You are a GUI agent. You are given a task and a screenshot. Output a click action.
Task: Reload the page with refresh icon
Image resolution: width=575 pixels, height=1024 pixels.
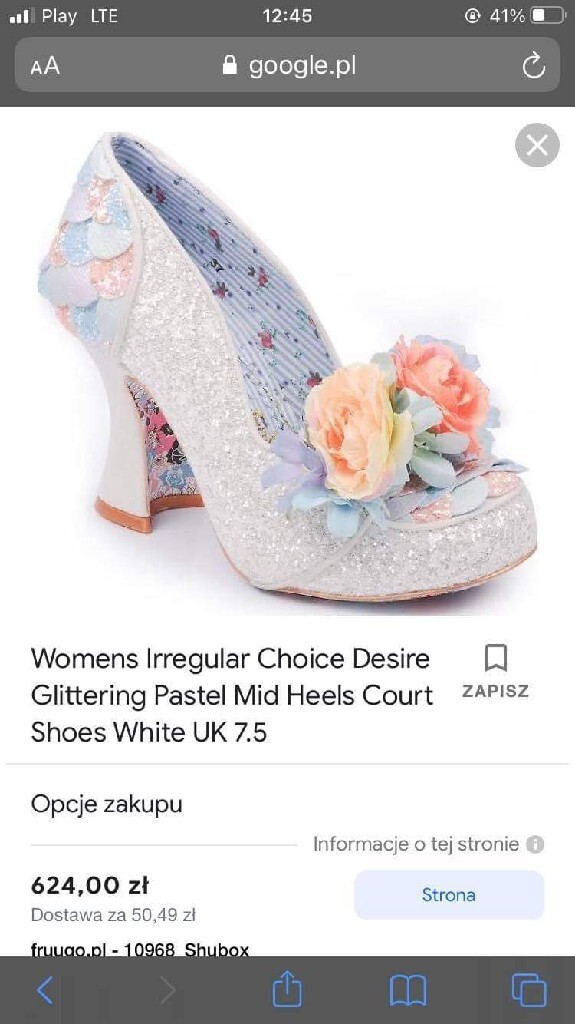pyautogui.click(x=534, y=66)
